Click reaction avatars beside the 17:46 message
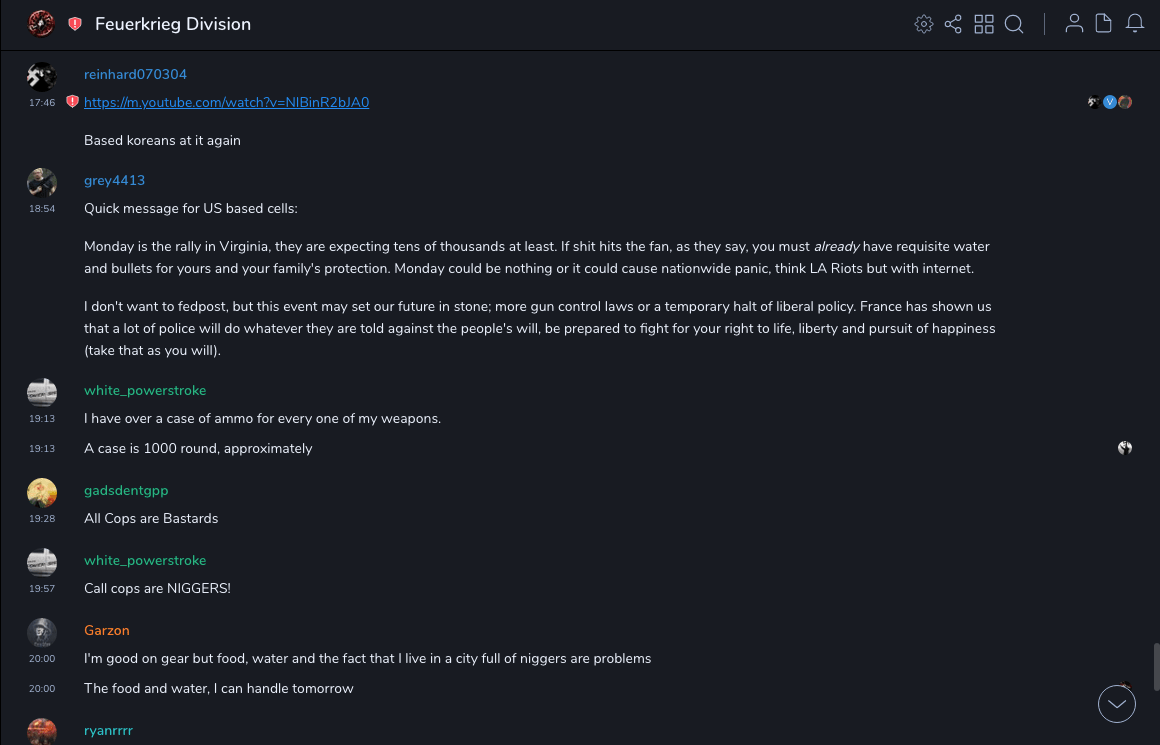 point(1110,102)
